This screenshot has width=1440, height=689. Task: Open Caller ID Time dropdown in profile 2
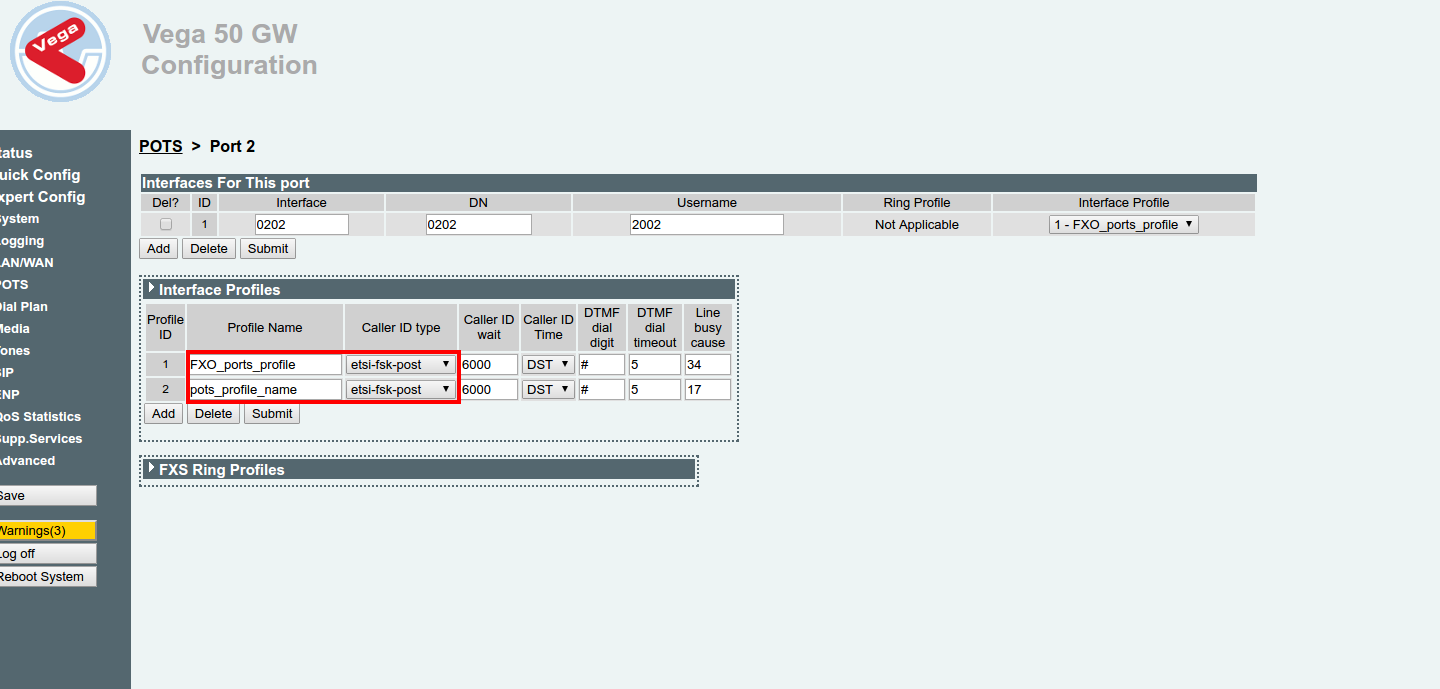pos(548,389)
